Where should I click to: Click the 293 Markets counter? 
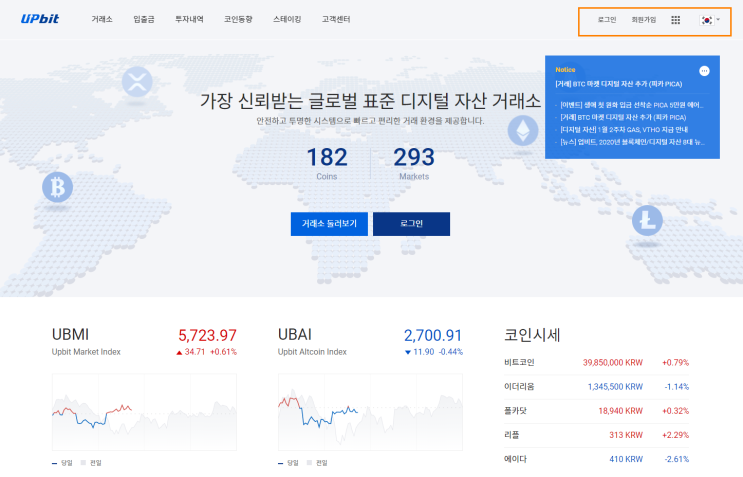point(414,163)
